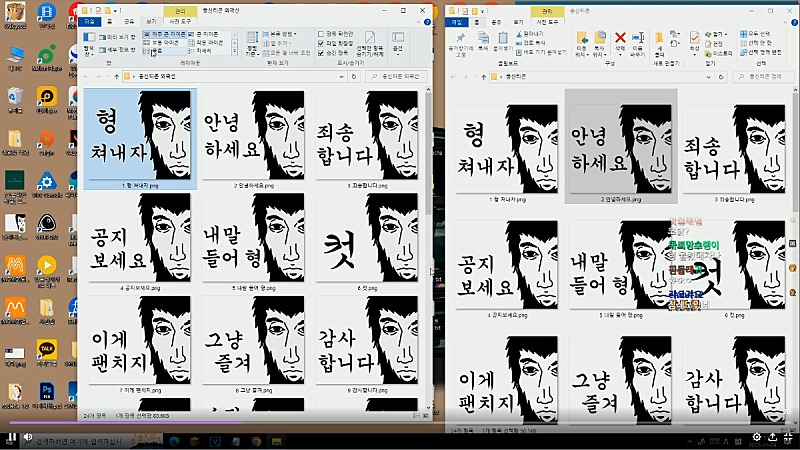Click the Rename icon in right window

point(638,41)
